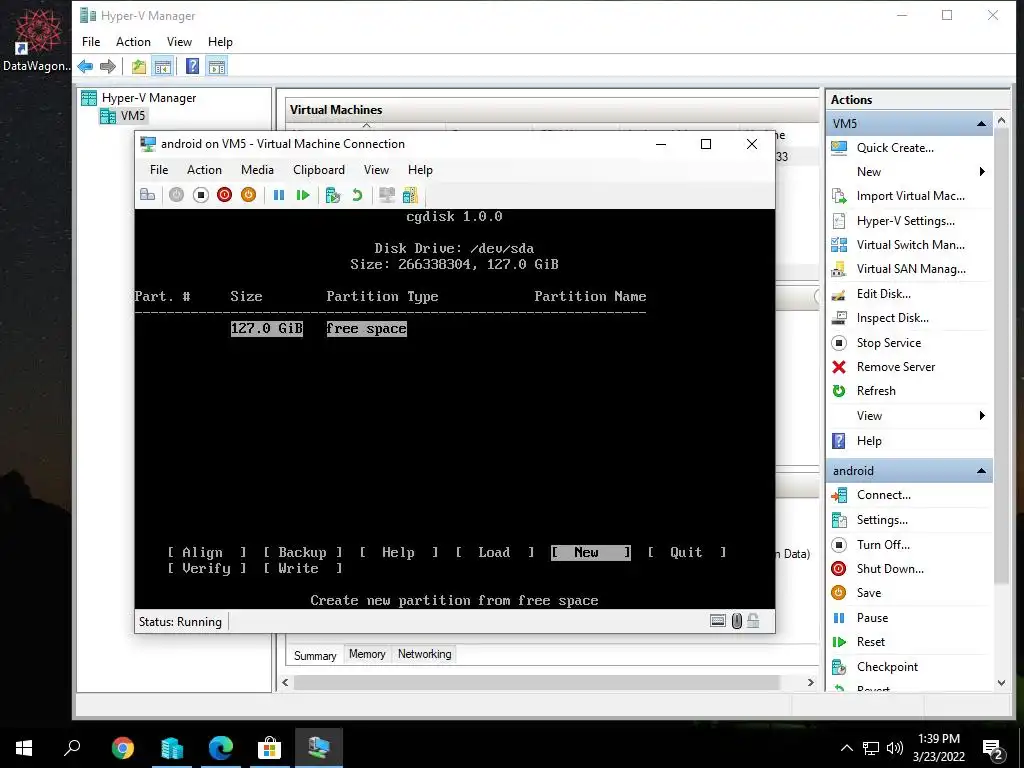1024x768 pixels.
Task: Click the Write option in cgdisk
Action: [x=303, y=568]
